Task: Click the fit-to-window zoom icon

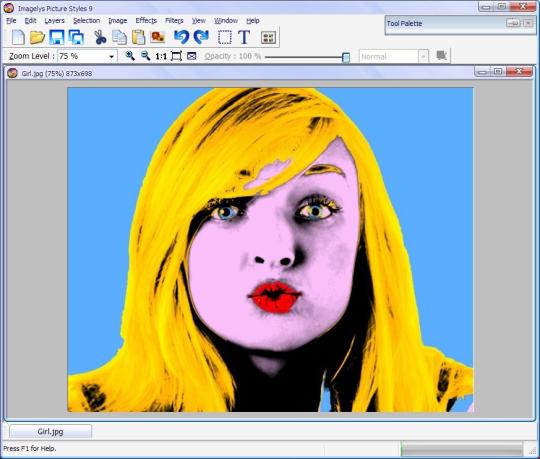Action: click(x=176, y=56)
